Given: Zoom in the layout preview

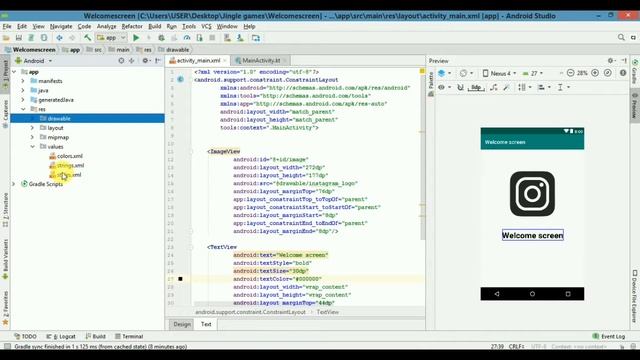Looking at the screenshot, I should tap(595, 73).
